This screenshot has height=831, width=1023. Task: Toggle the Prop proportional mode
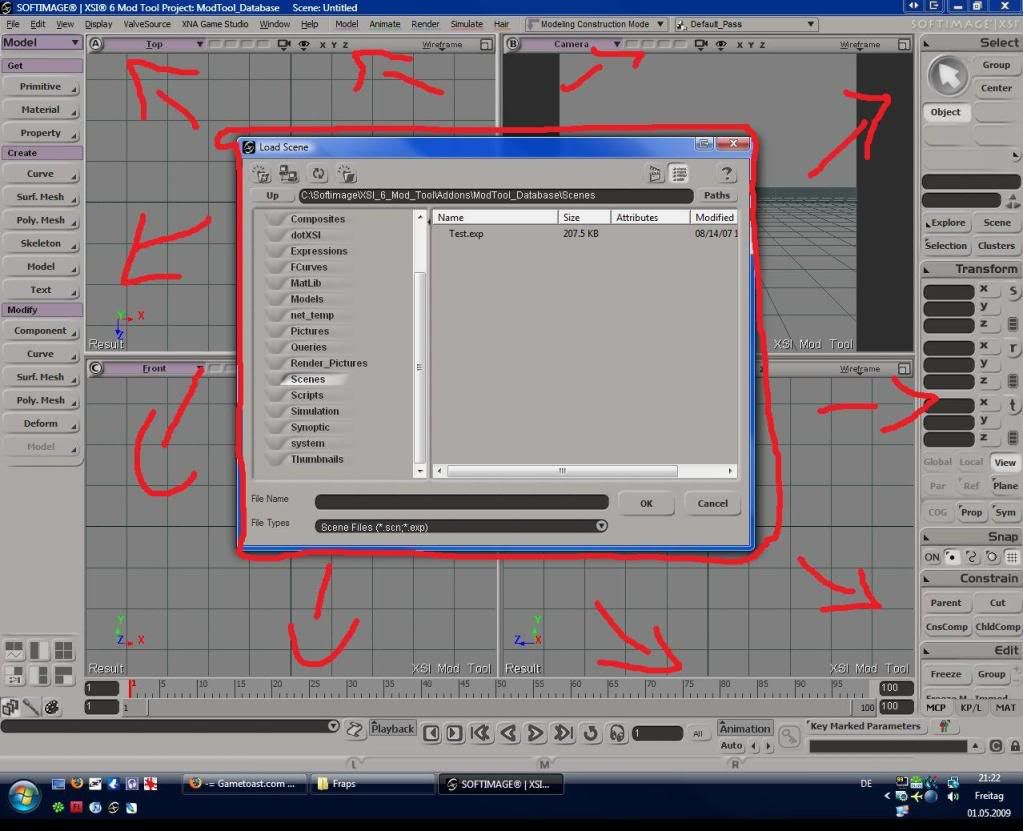971,513
